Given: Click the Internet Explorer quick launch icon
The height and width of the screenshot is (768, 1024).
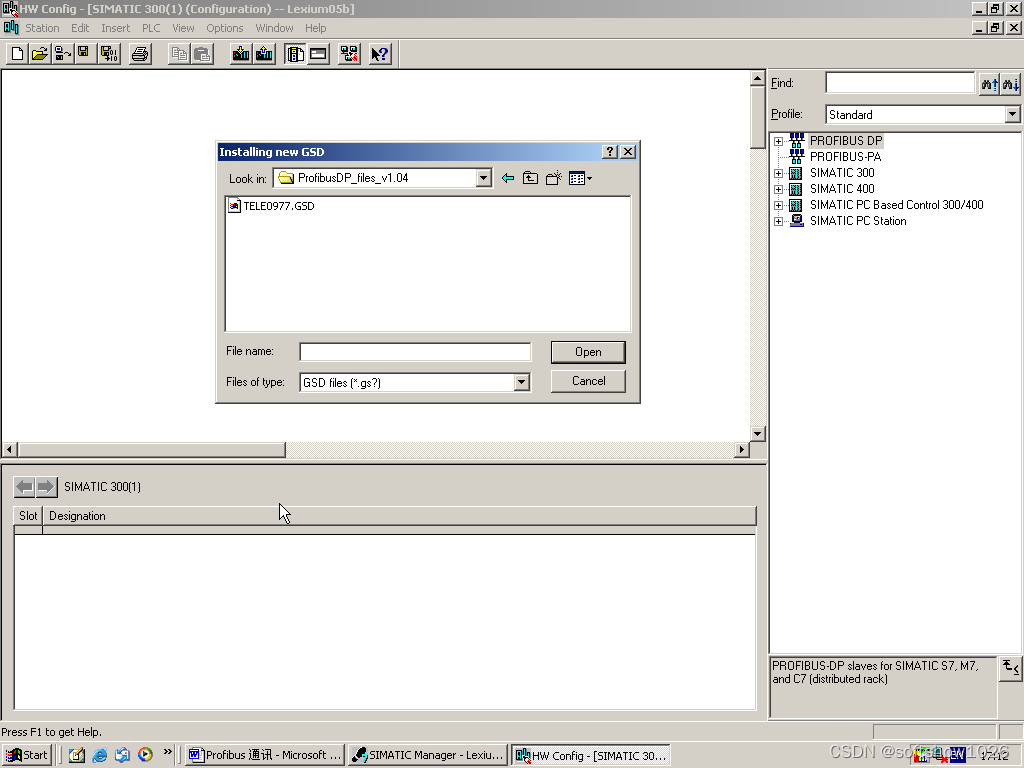Looking at the screenshot, I should coord(99,755).
